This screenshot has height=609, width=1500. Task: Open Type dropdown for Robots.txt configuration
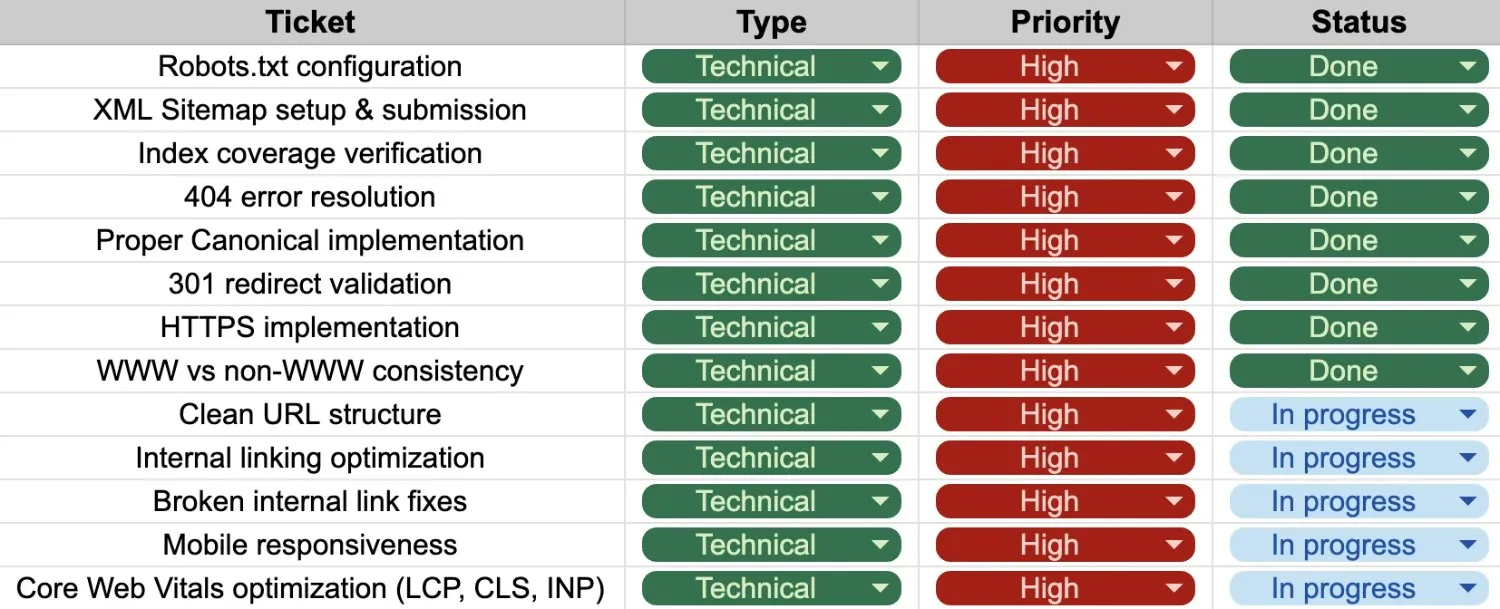pos(880,67)
